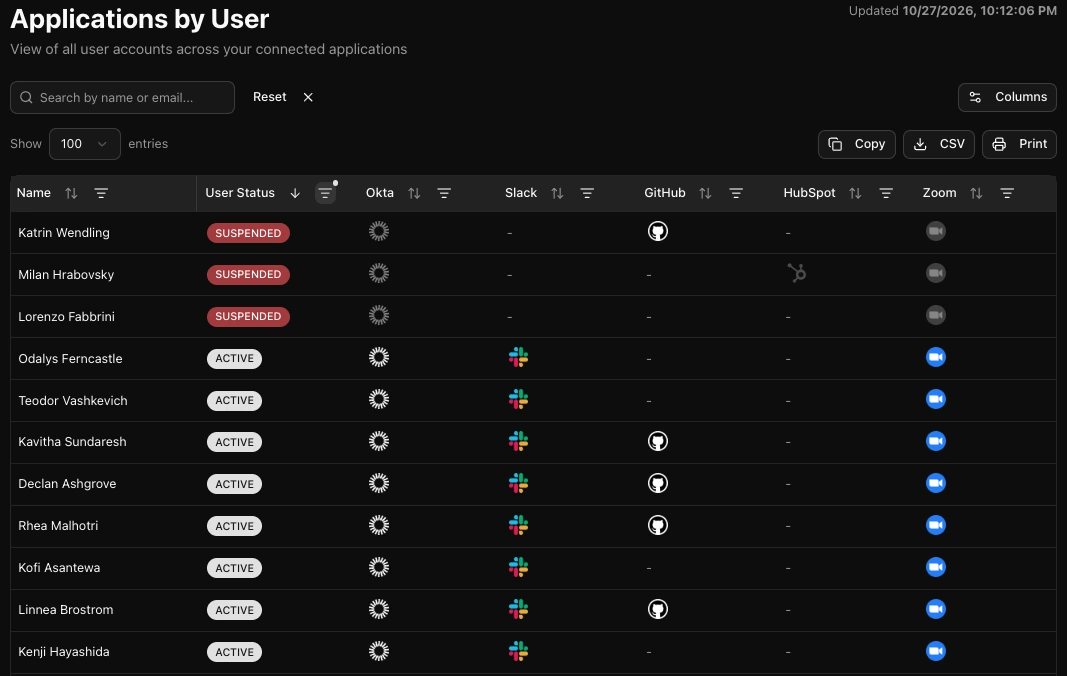Viewport: 1067px width, 676px height.
Task: Click the Zoom icon for Kofi Asantewa
Action: tap(936, 567)
